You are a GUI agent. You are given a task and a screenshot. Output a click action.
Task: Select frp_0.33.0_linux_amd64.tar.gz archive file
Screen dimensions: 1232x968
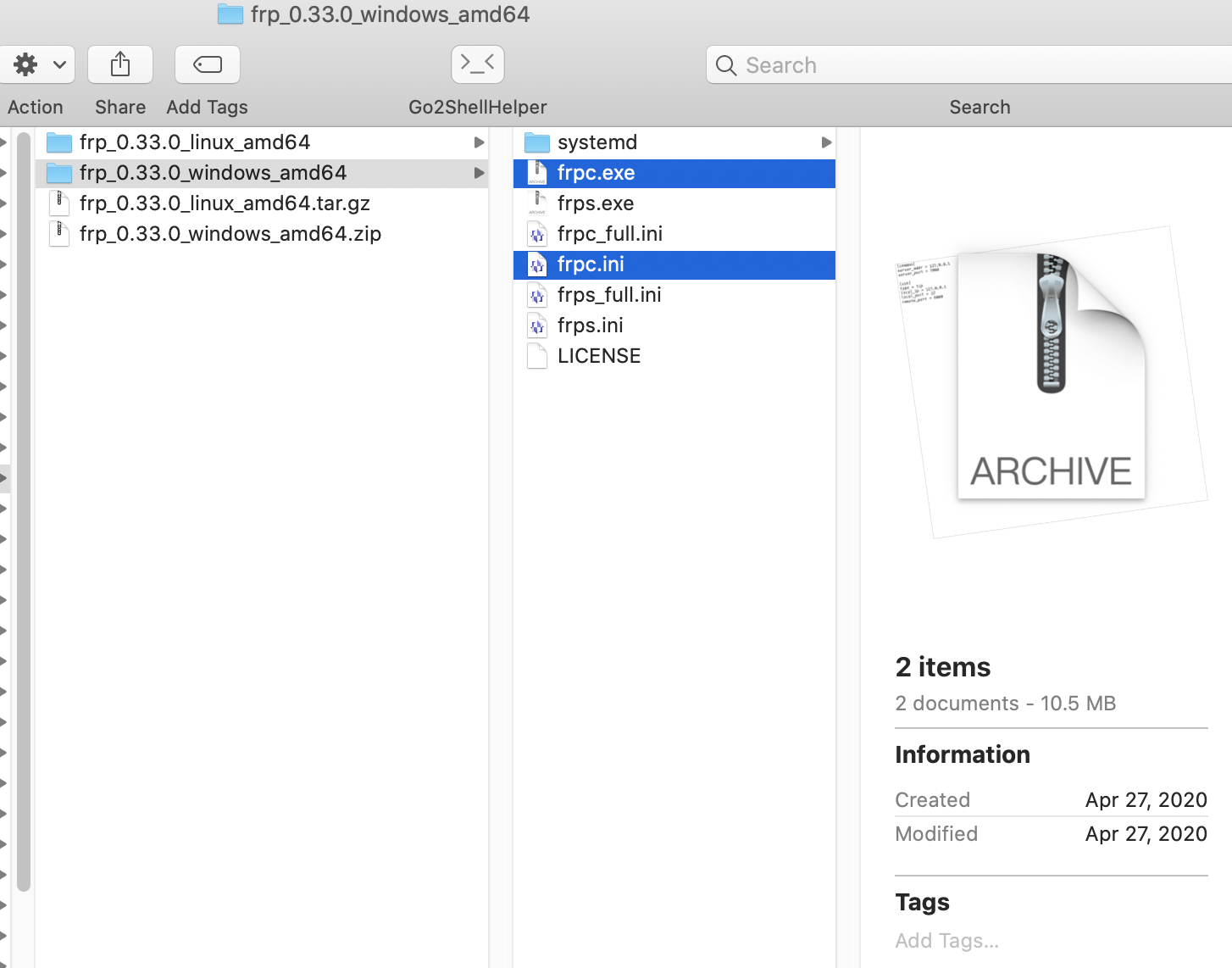click(x=262, y=203)
